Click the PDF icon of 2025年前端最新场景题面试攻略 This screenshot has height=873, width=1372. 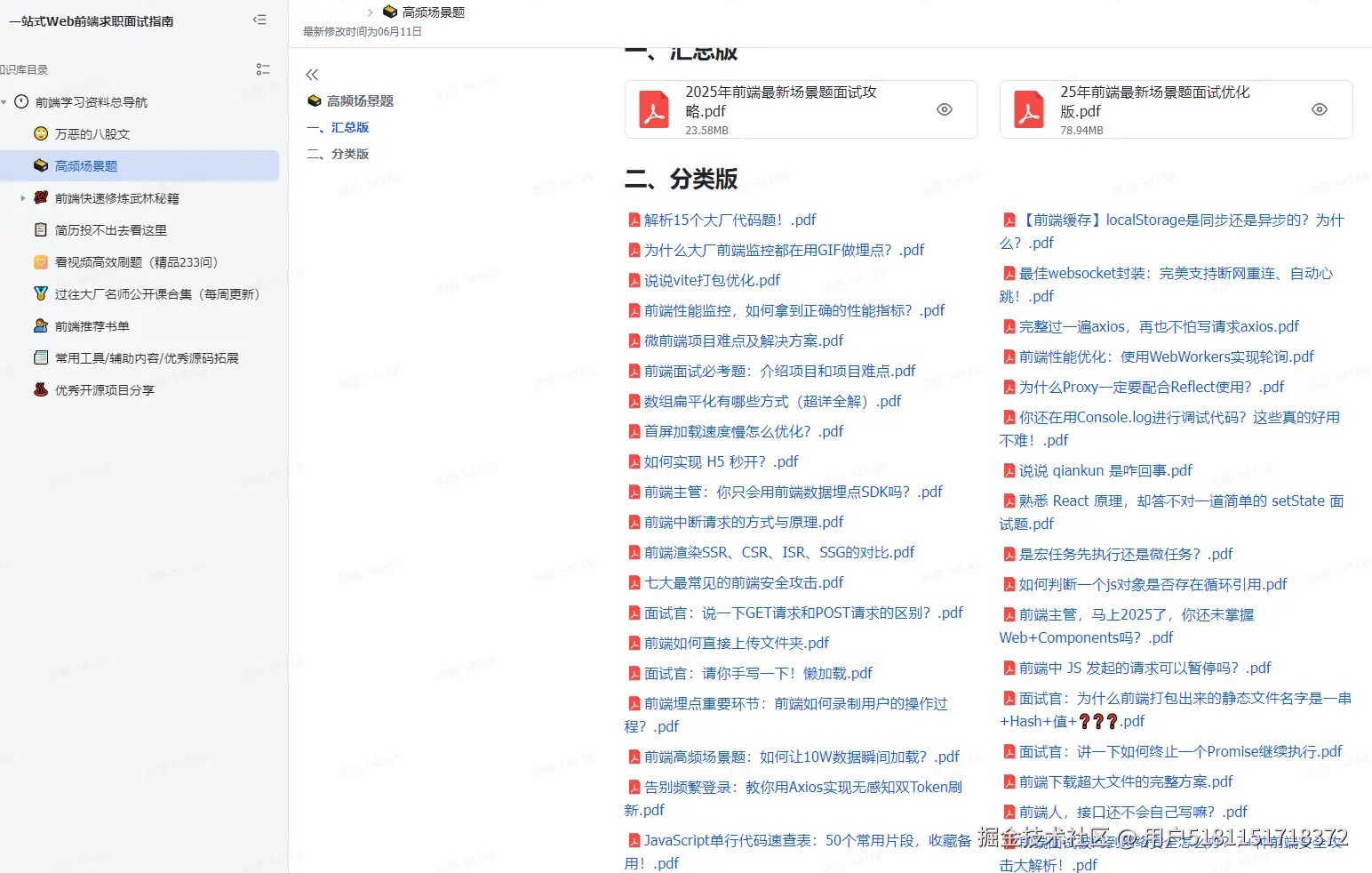tap(654, 109)
